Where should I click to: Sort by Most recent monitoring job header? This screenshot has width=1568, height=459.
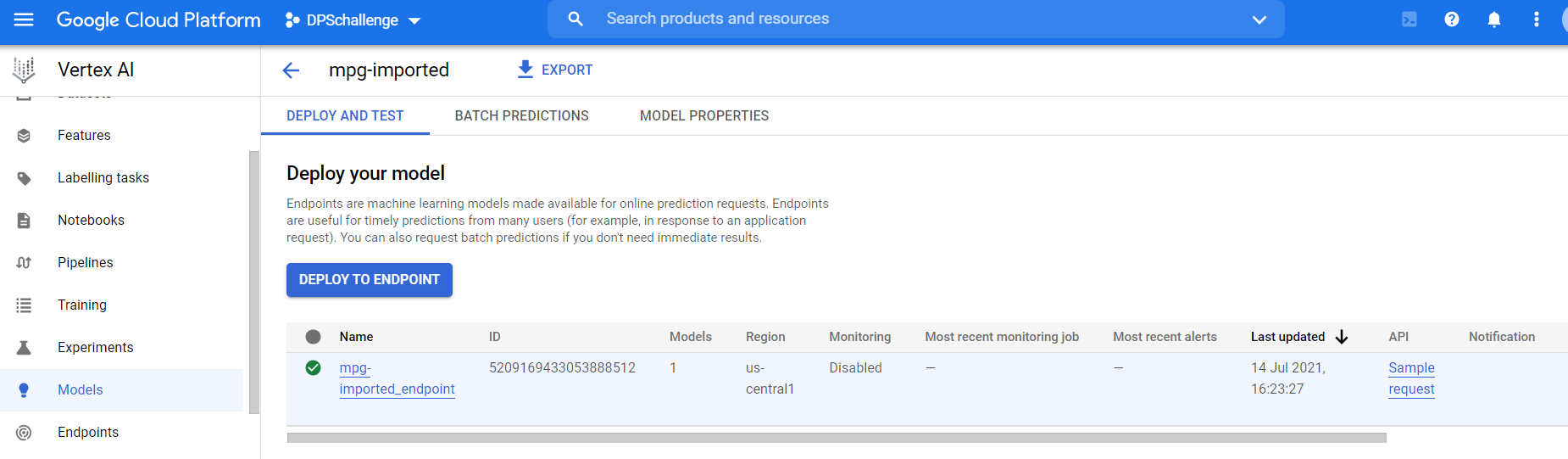1002,337
